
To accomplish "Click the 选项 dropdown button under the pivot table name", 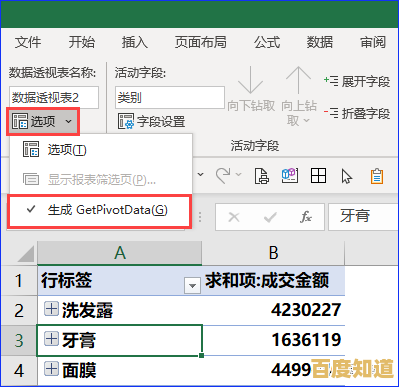I will pyautogui.click(x=43, y=121).
